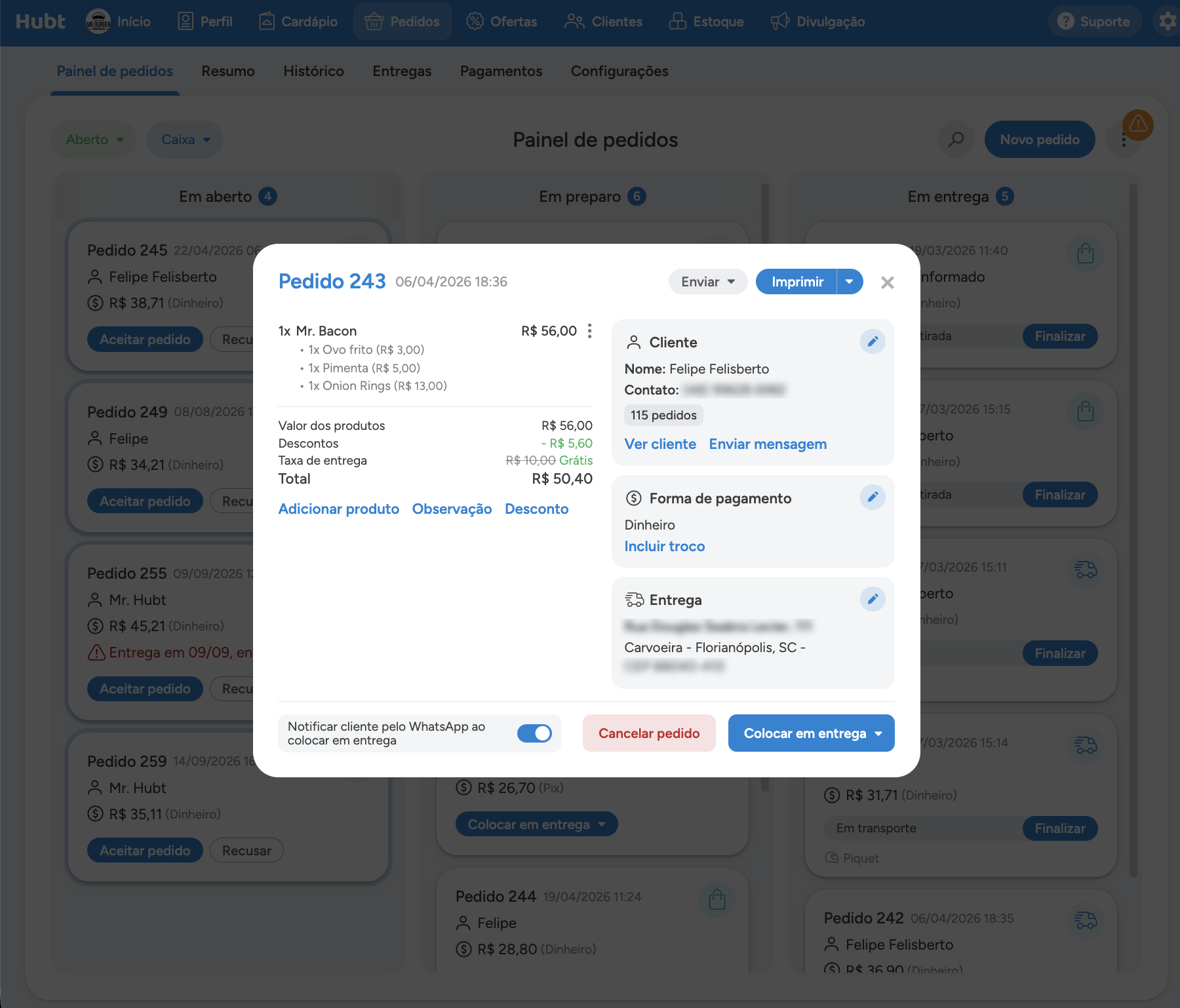Screen dimensions: 1180x1008
Task: Open Mr. Bacon item options menu
Action: click(x=590, y=331)
